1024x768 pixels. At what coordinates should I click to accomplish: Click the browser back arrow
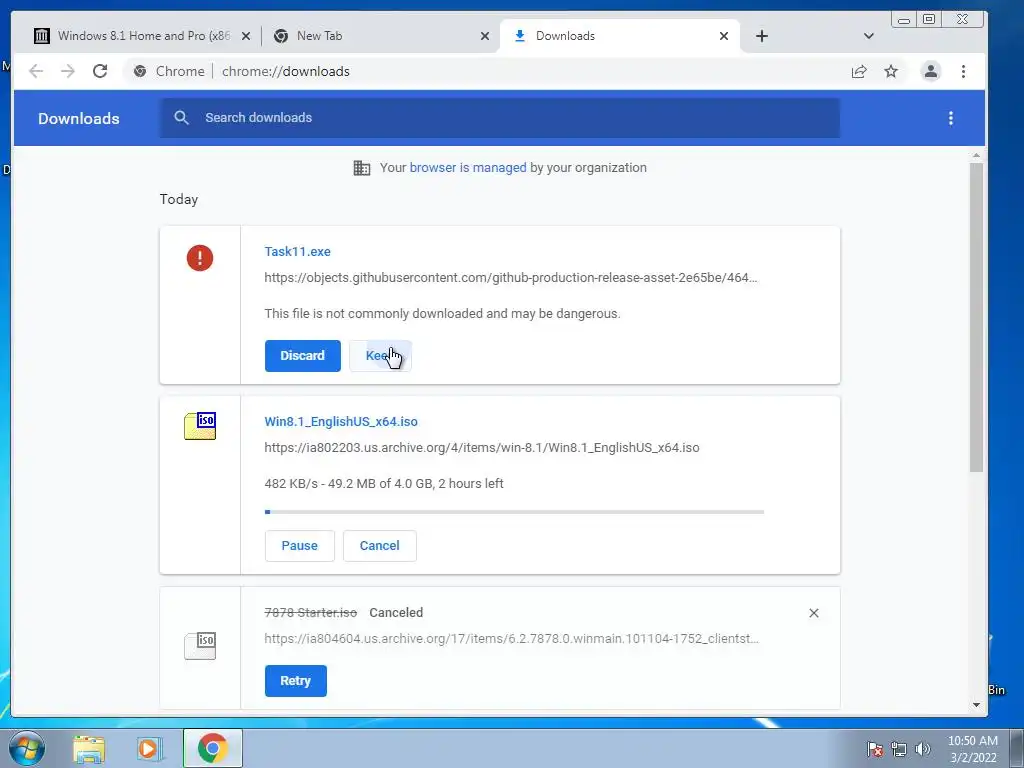(x=36, y=71)
